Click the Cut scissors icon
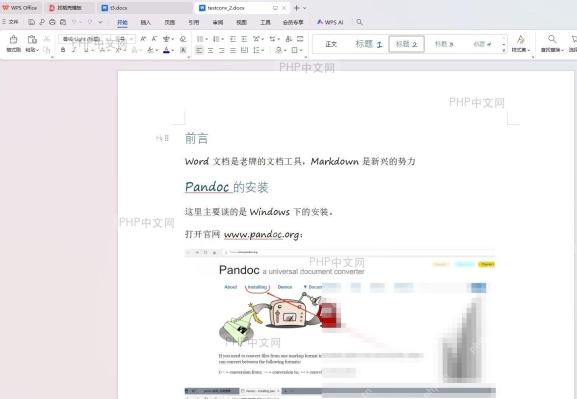Screen dimensions: 577x399 pos(47,39)
